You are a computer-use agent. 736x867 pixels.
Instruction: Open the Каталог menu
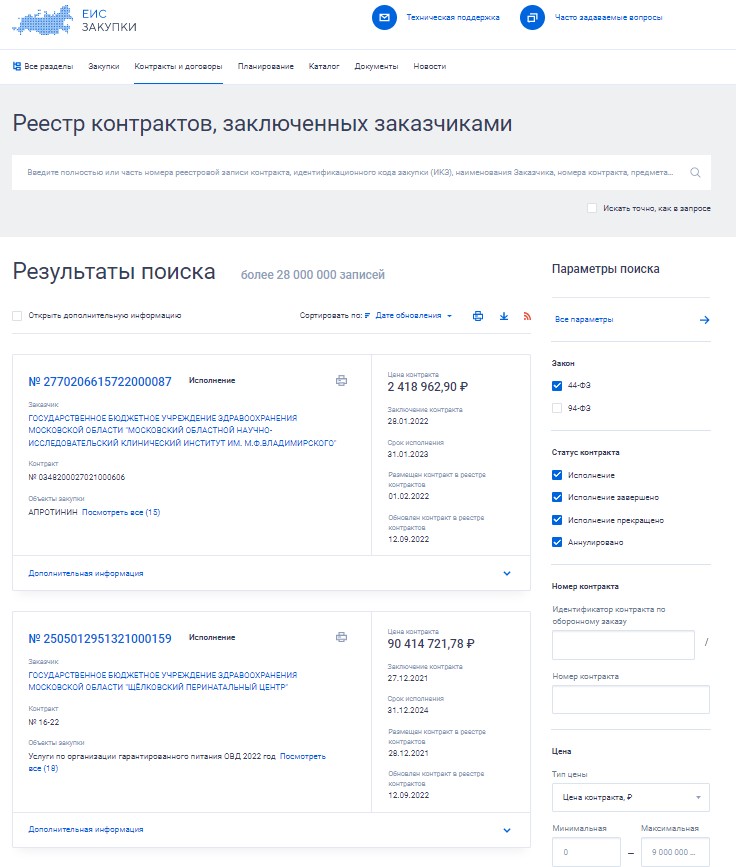pyautogui.click(x=323, y=66)
